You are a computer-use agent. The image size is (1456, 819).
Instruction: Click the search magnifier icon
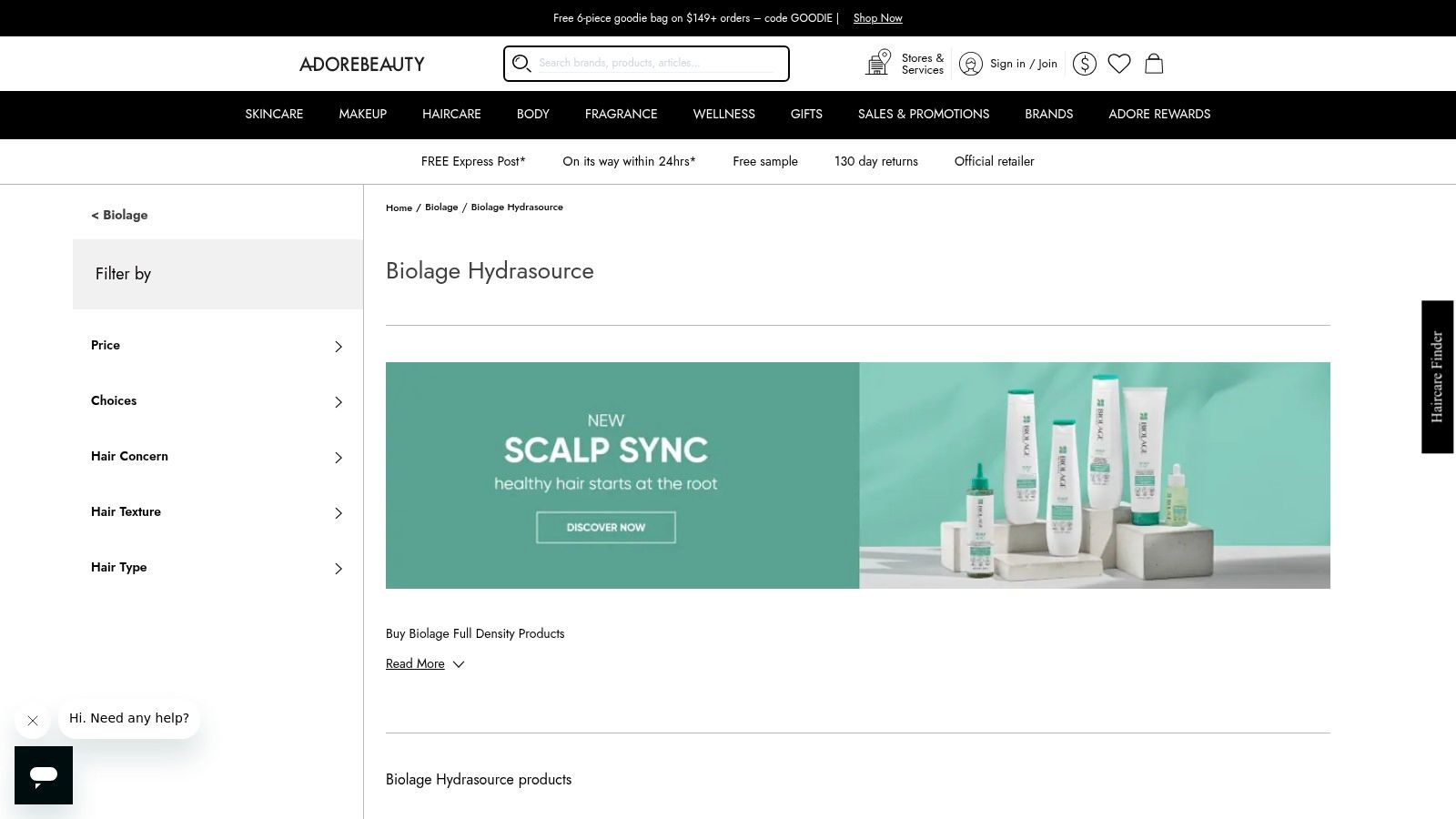pyautogui.click(x=521, y=63)
